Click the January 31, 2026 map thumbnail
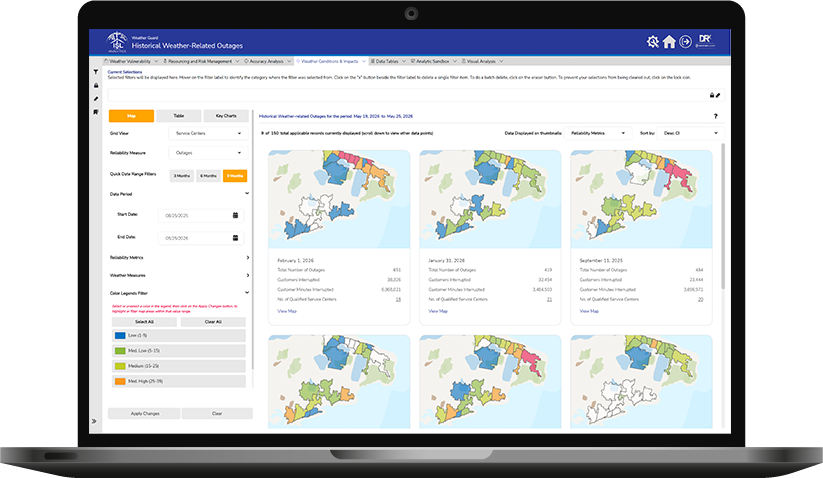Screen dimensions: 823x478 (490, 199)
